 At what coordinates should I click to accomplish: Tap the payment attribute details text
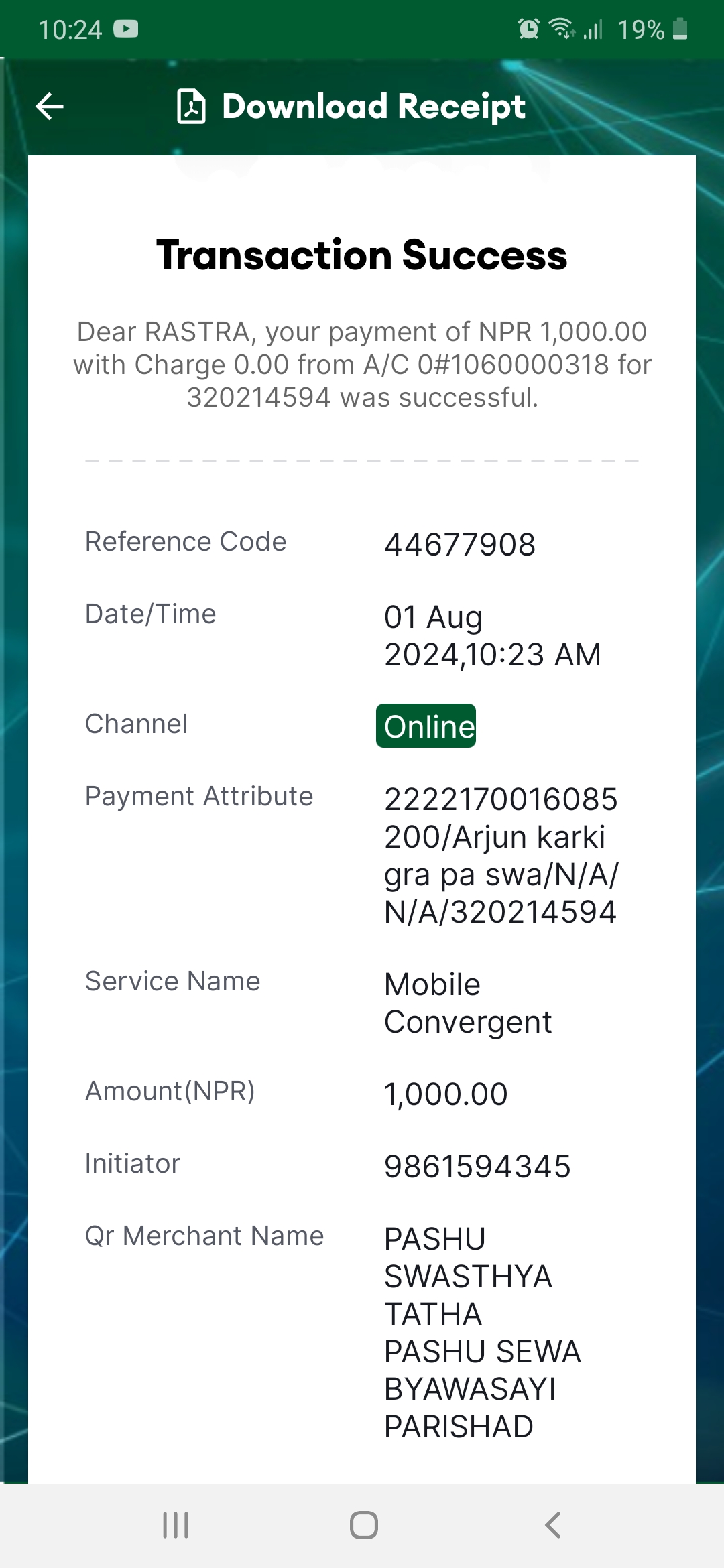pos(501,856)
